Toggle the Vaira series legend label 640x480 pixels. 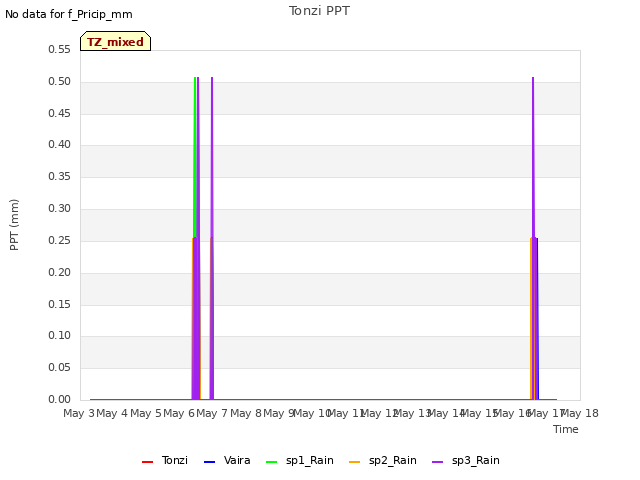237,460
